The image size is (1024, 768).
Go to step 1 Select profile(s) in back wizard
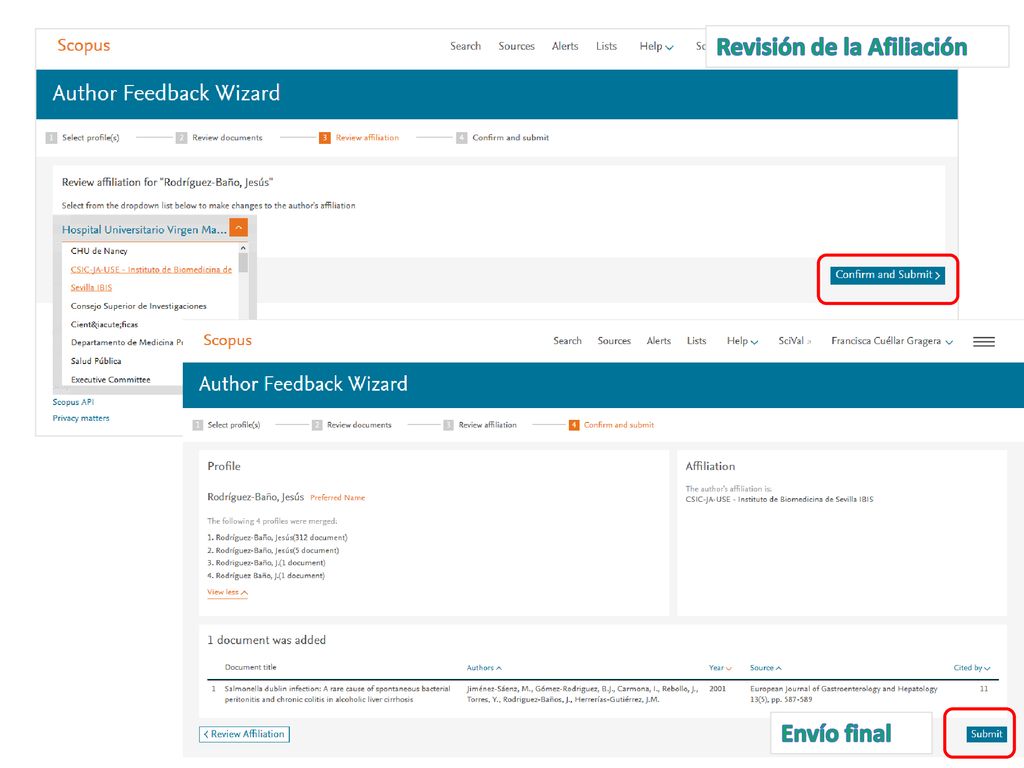click(83, 138)
